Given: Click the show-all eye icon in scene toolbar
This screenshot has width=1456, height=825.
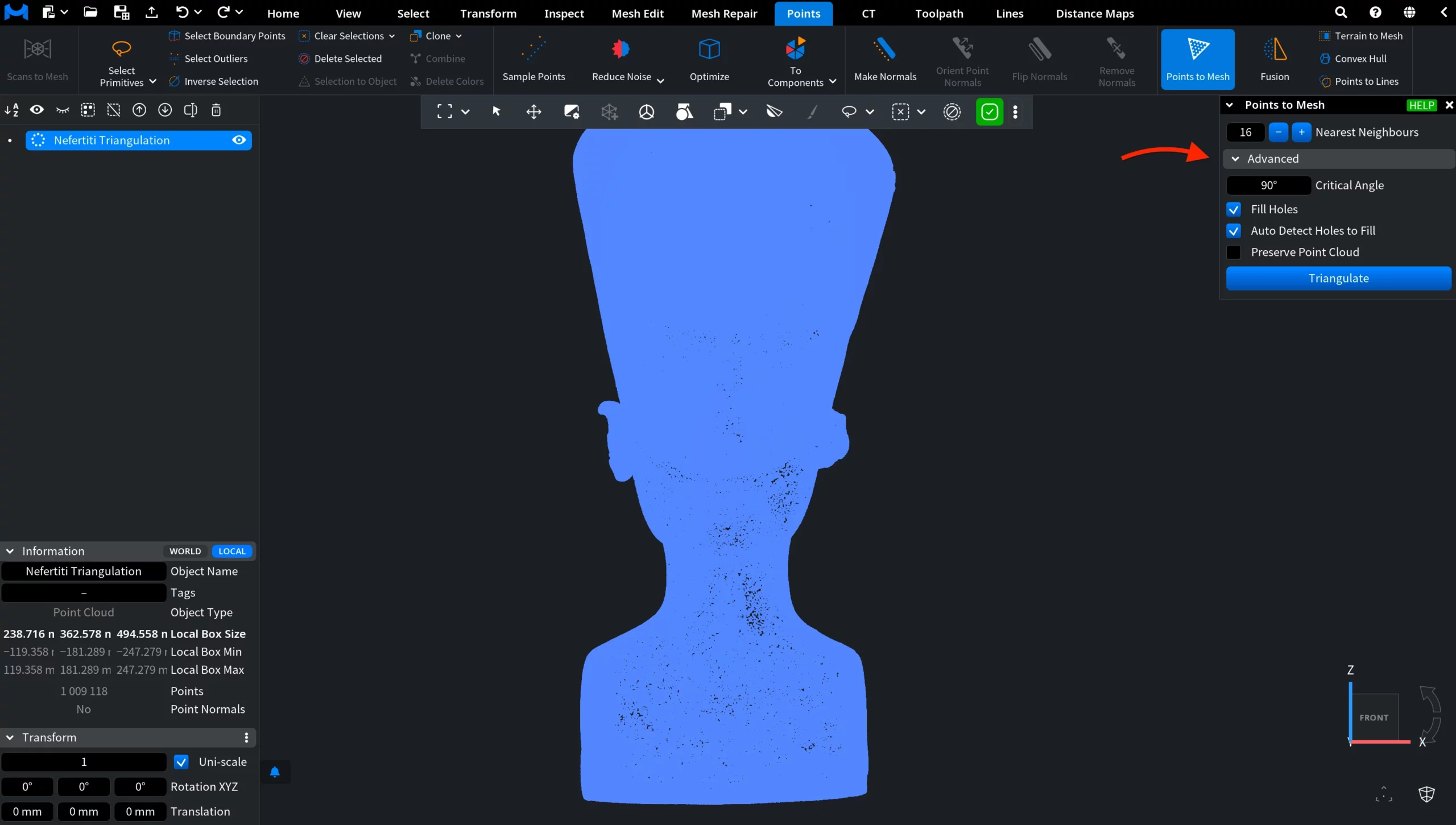Looking at the screenshot, I should click(37, 110).
